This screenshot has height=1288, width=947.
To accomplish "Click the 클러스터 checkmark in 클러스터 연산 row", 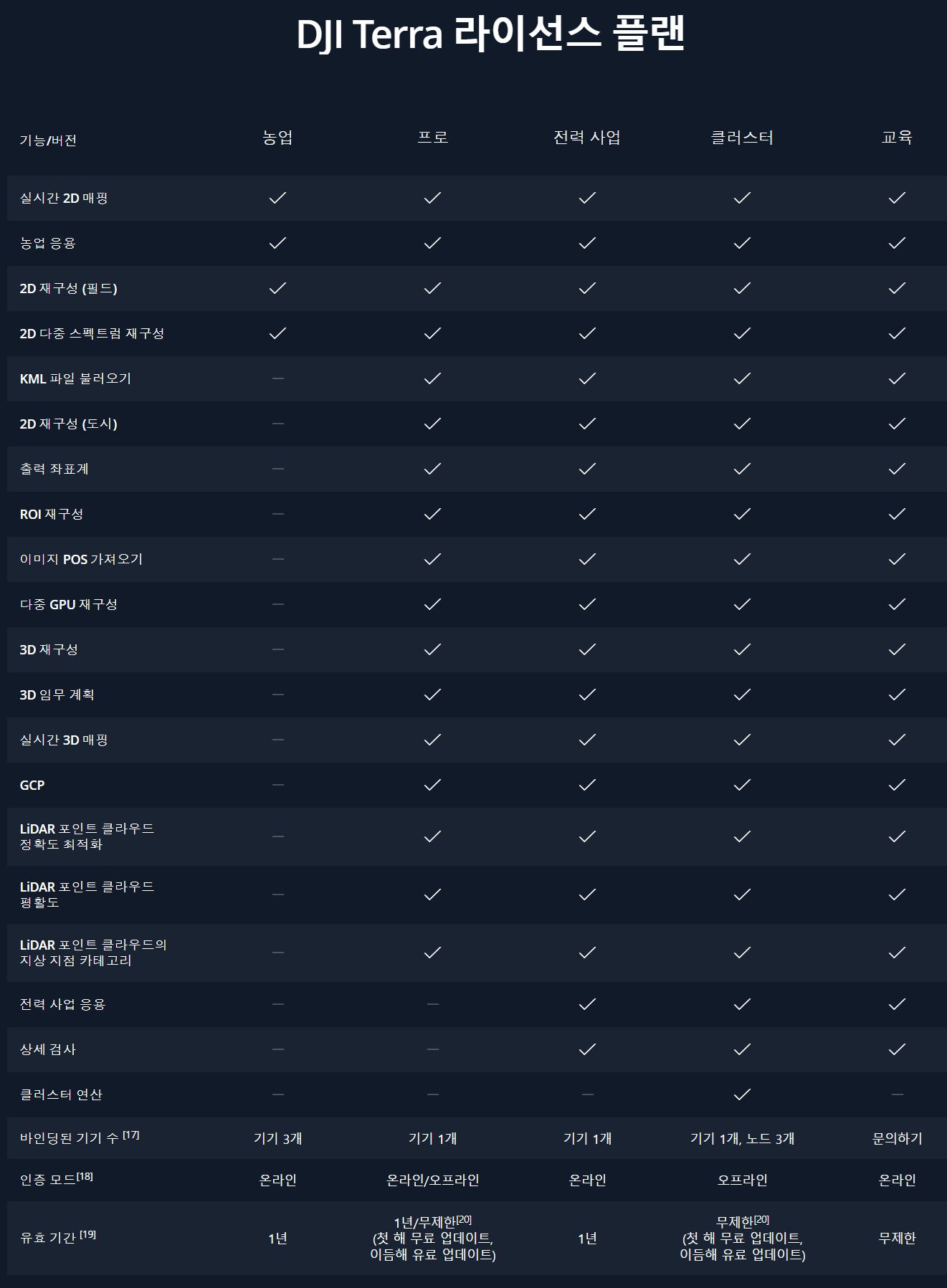I will coord(742,1094).
